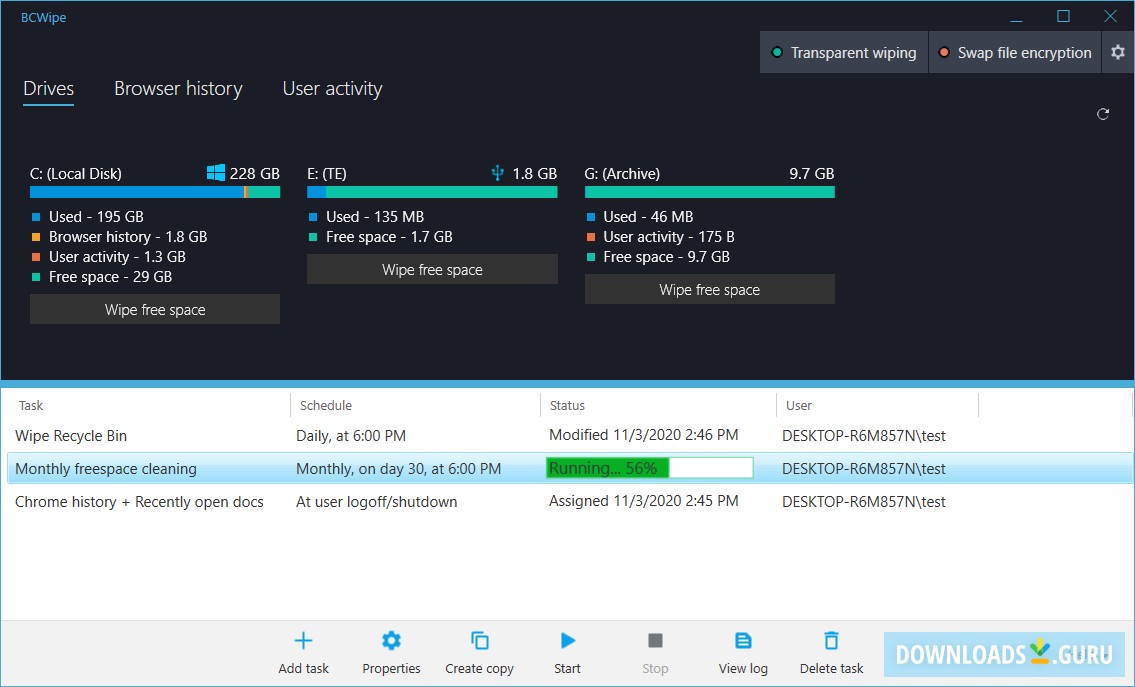The width and height of the screenshot is (1135, 687).
Task: Click 'Used - 135 MB' legend
Action: point(375,216)
